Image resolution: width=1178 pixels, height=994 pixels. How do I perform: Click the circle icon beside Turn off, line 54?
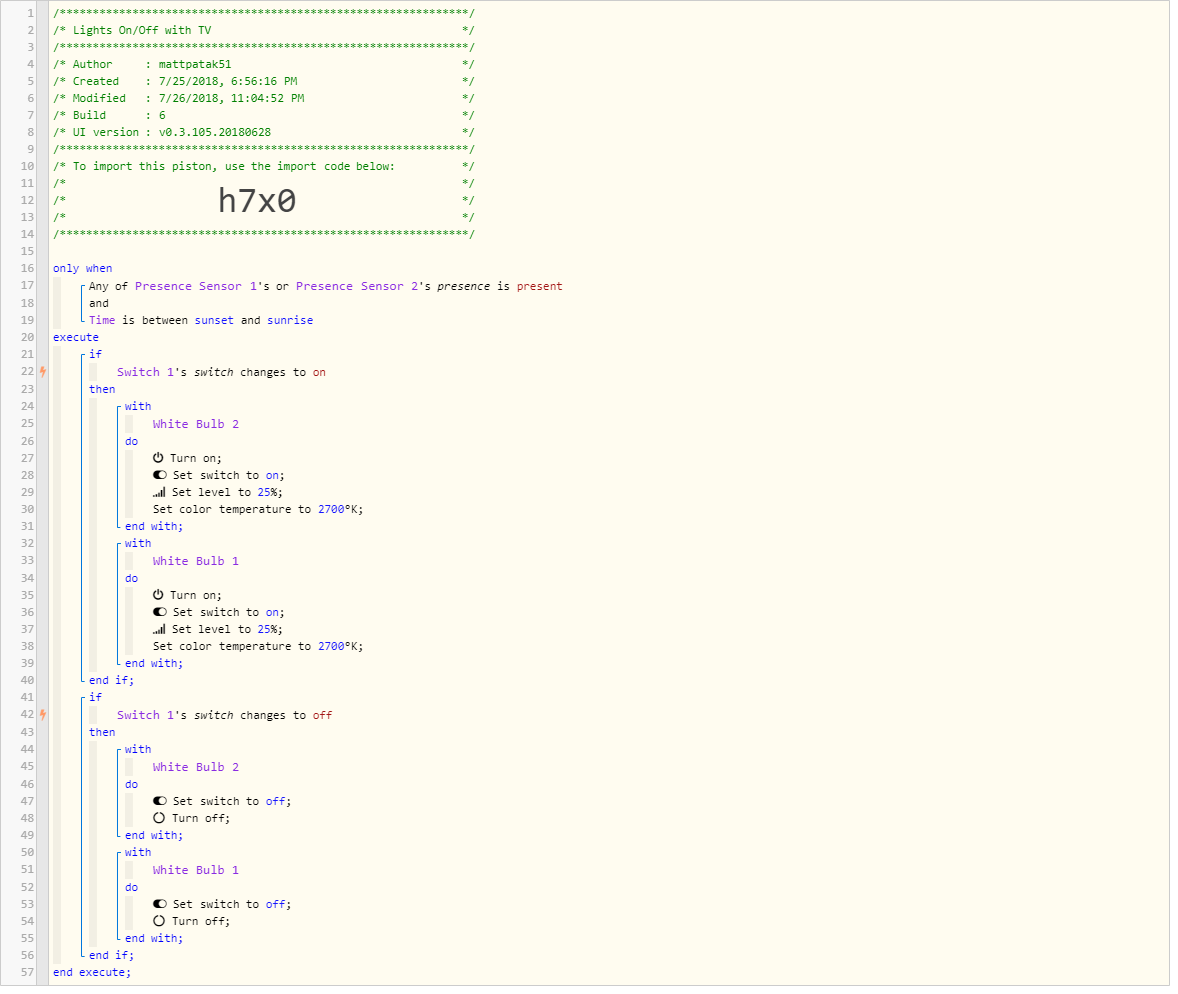coord(159,921)
